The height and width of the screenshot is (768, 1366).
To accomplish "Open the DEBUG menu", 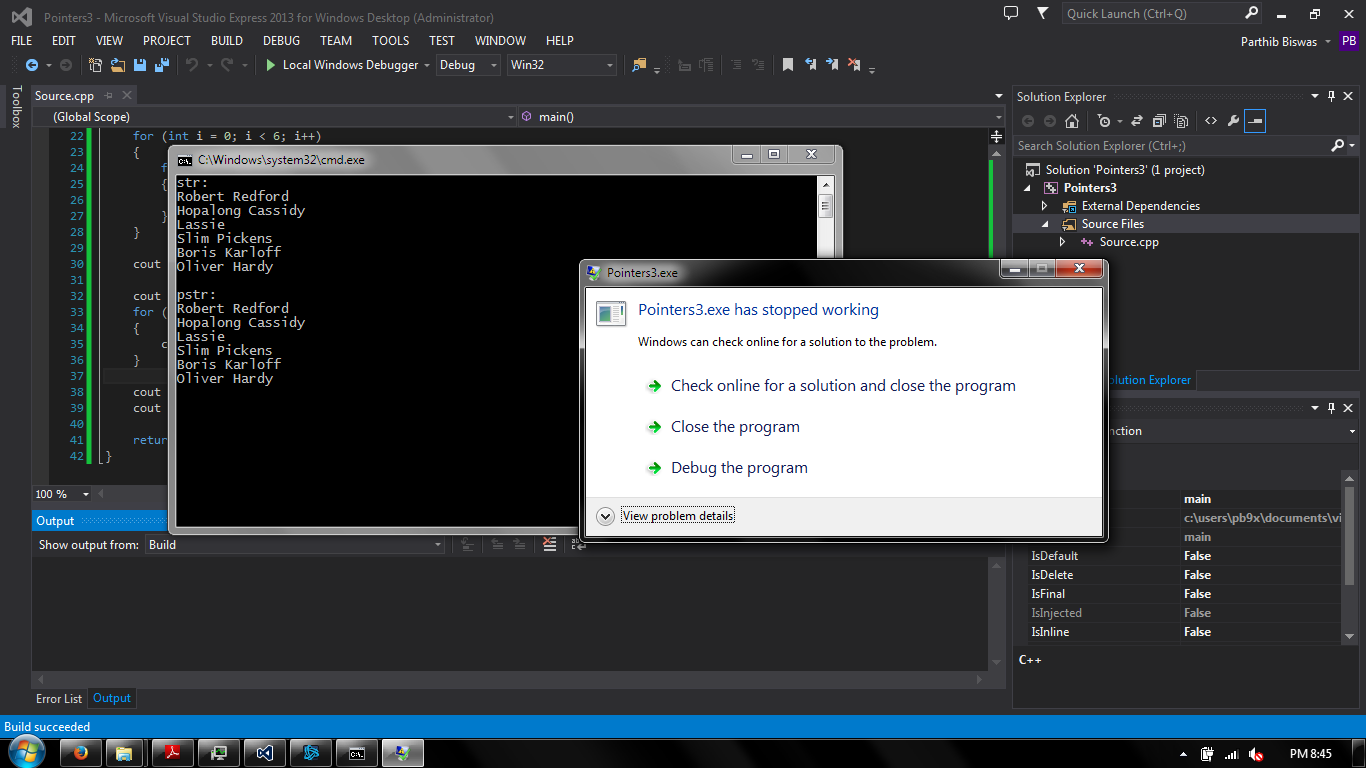I will (281, 41).
